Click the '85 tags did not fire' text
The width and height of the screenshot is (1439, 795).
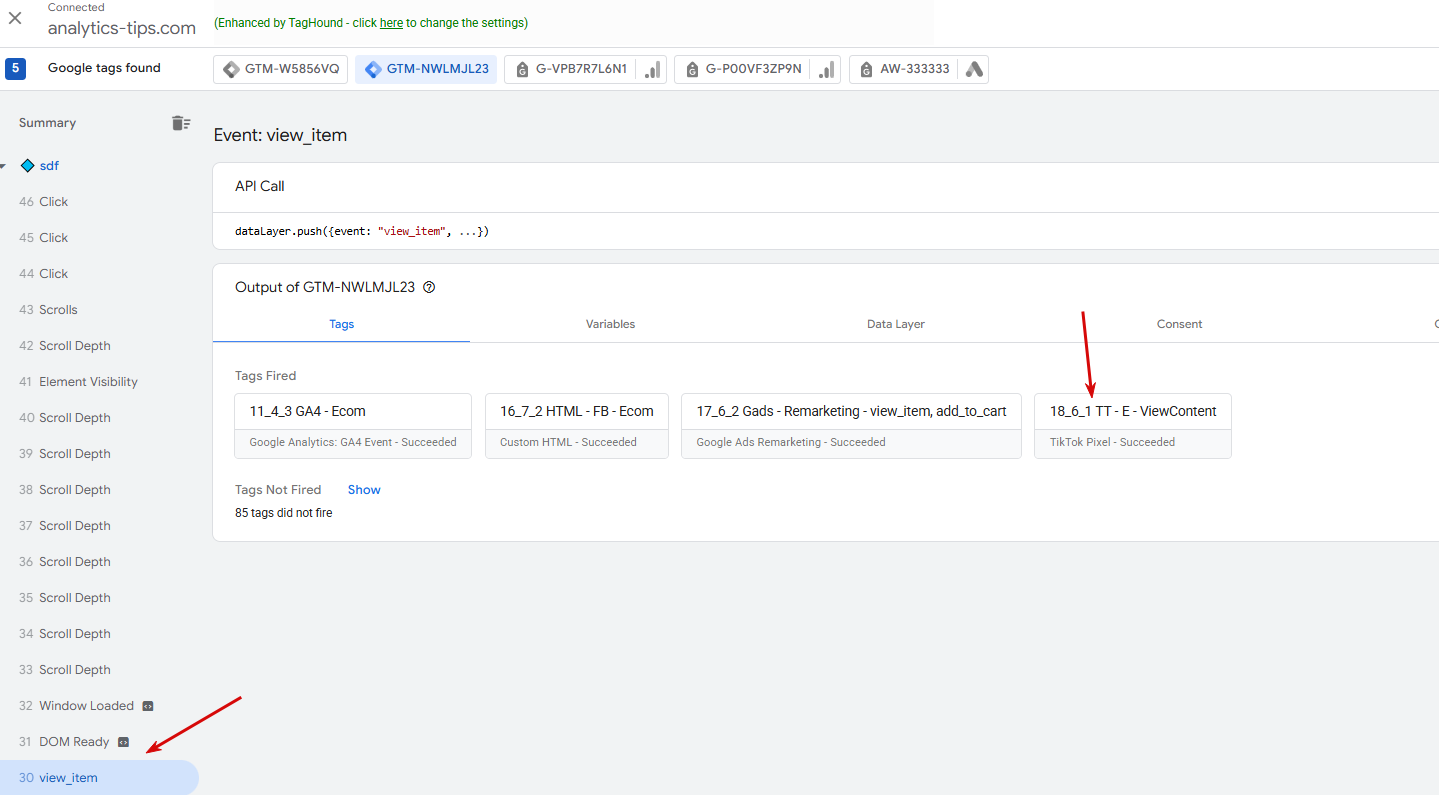(x=283, y=513)
